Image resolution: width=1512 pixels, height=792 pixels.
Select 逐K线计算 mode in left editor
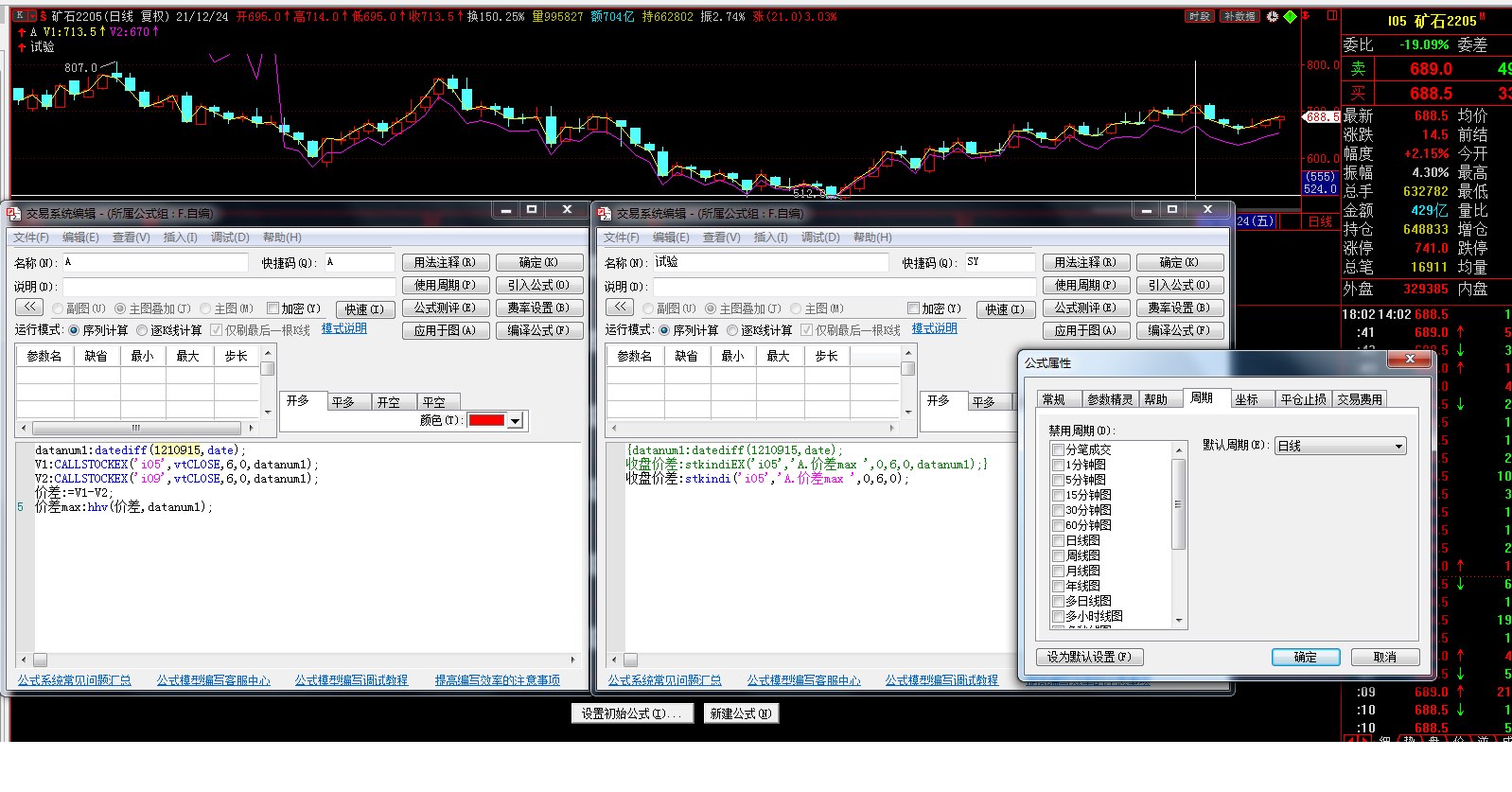point(169,330)
